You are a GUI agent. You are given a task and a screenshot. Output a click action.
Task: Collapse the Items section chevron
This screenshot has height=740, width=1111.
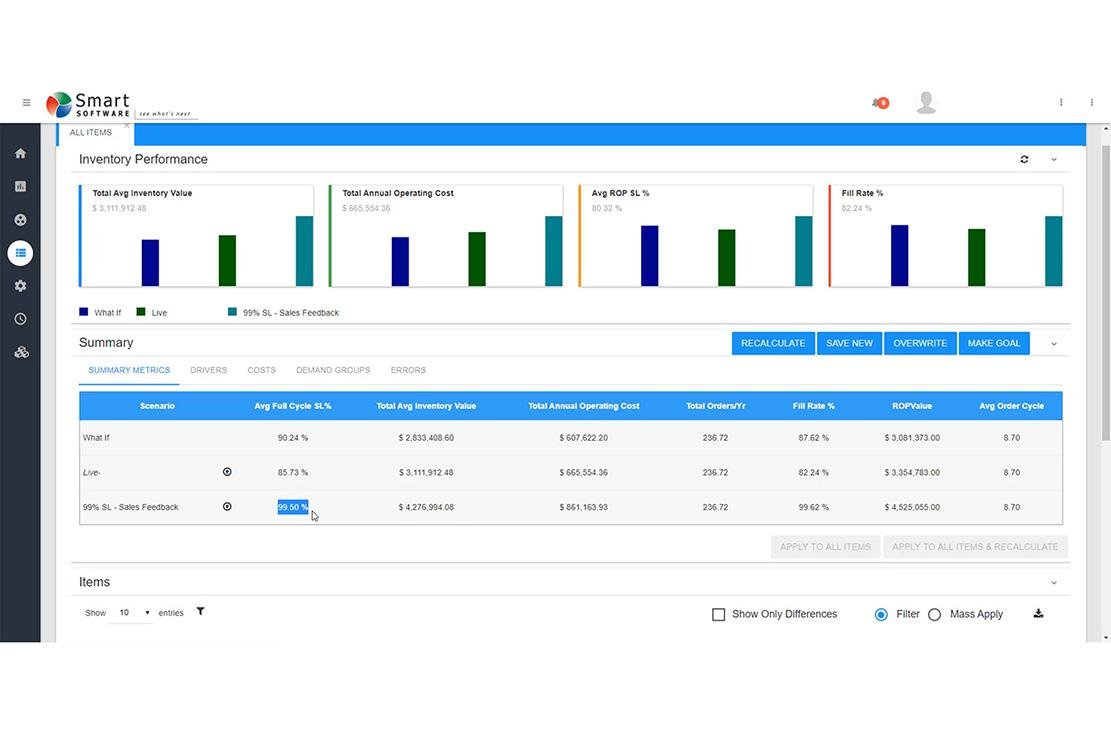(1053, 583)
